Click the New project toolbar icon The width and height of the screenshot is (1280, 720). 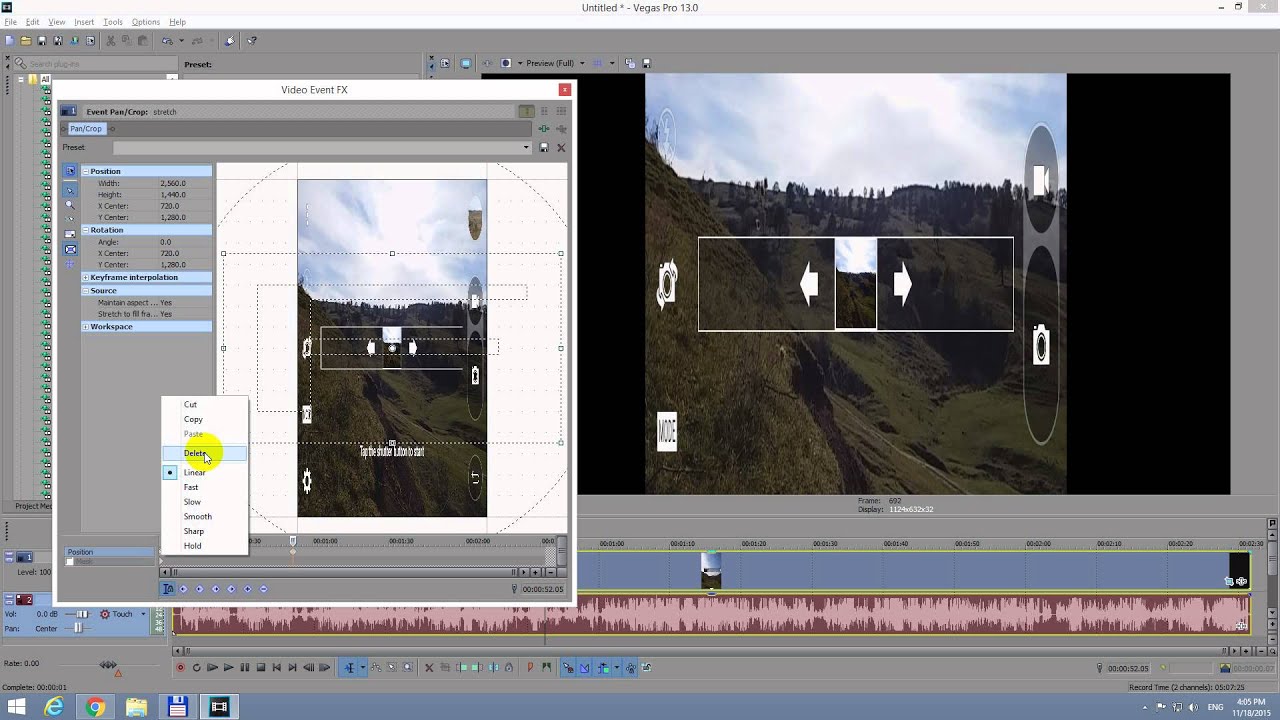9,41
